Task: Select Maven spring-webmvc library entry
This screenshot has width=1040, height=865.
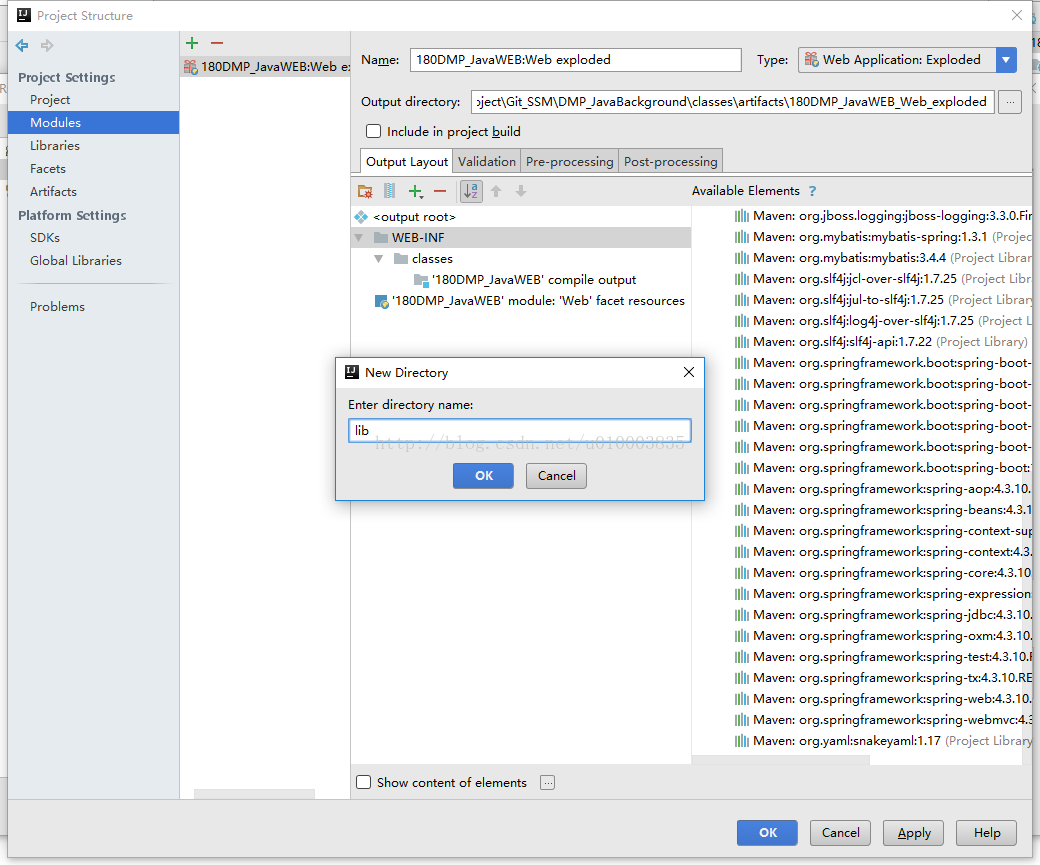Action: pos(883,720)
